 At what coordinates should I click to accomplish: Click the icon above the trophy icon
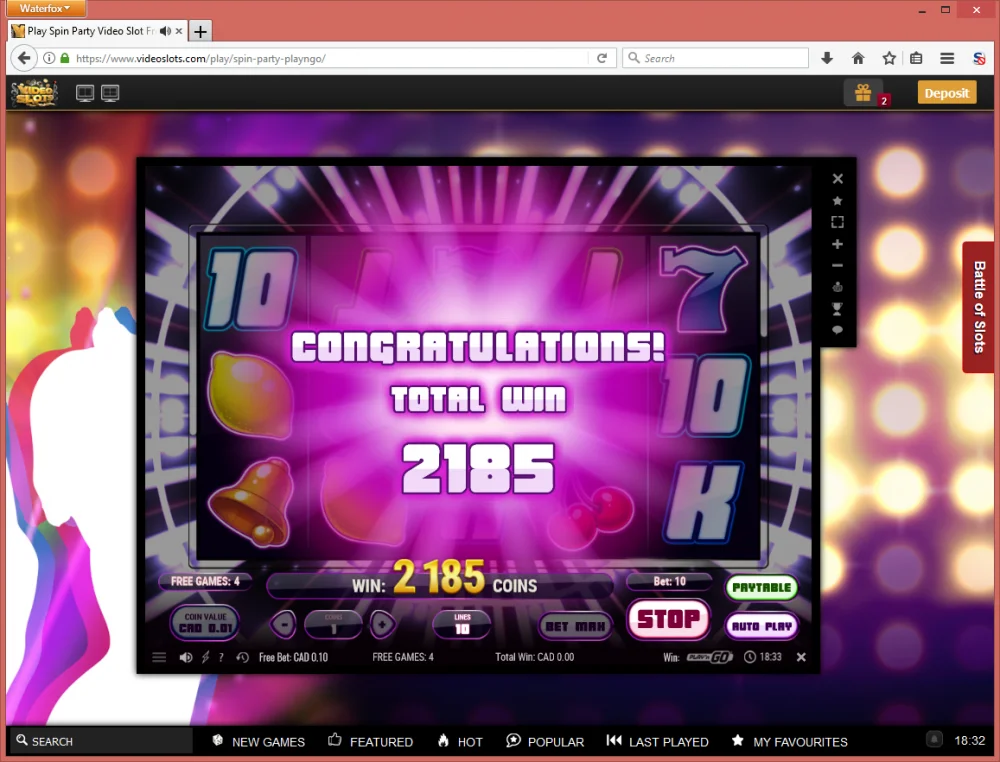(x=838, y=288)
